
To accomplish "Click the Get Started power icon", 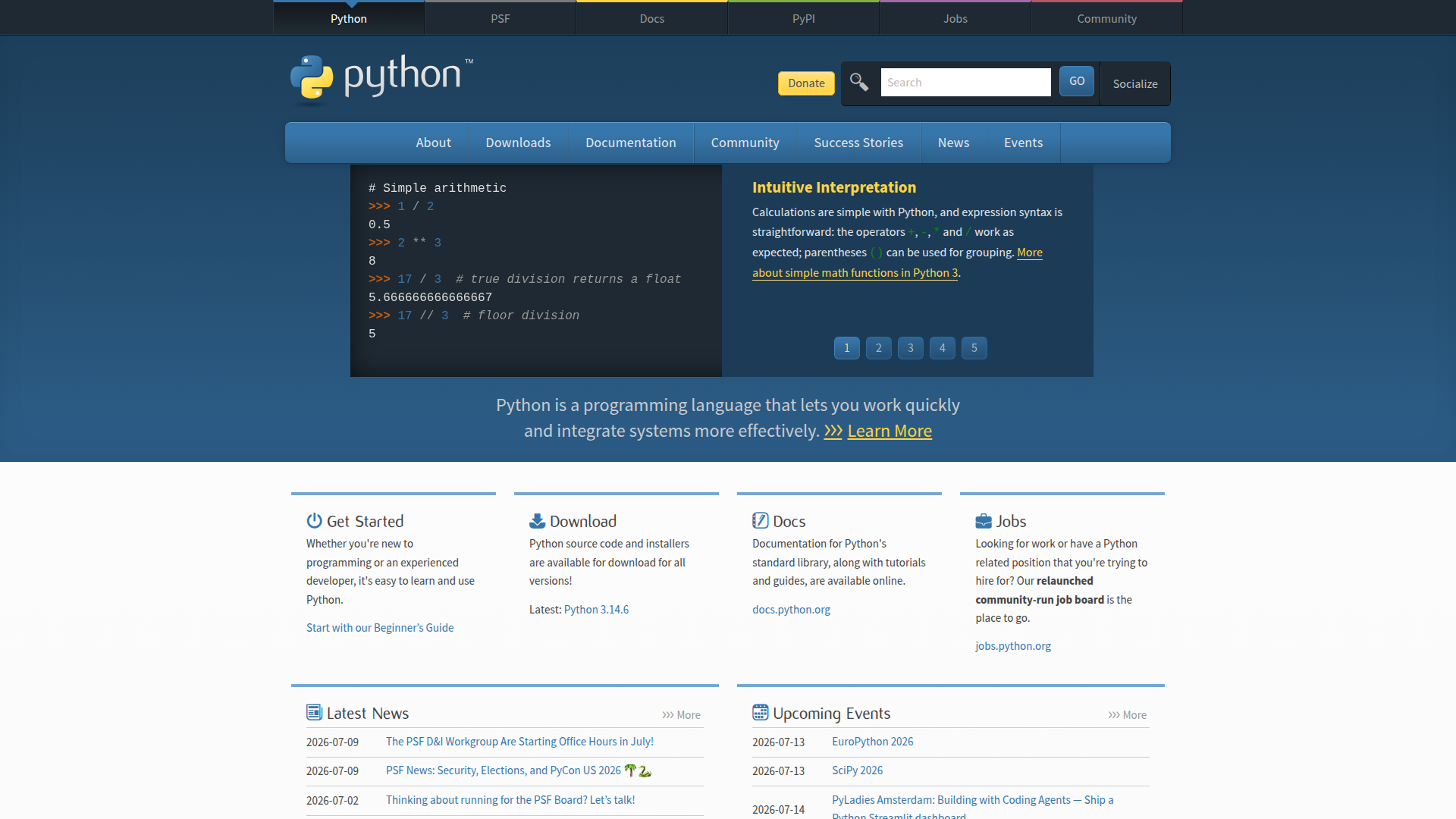I will click(x=314, y=521).
